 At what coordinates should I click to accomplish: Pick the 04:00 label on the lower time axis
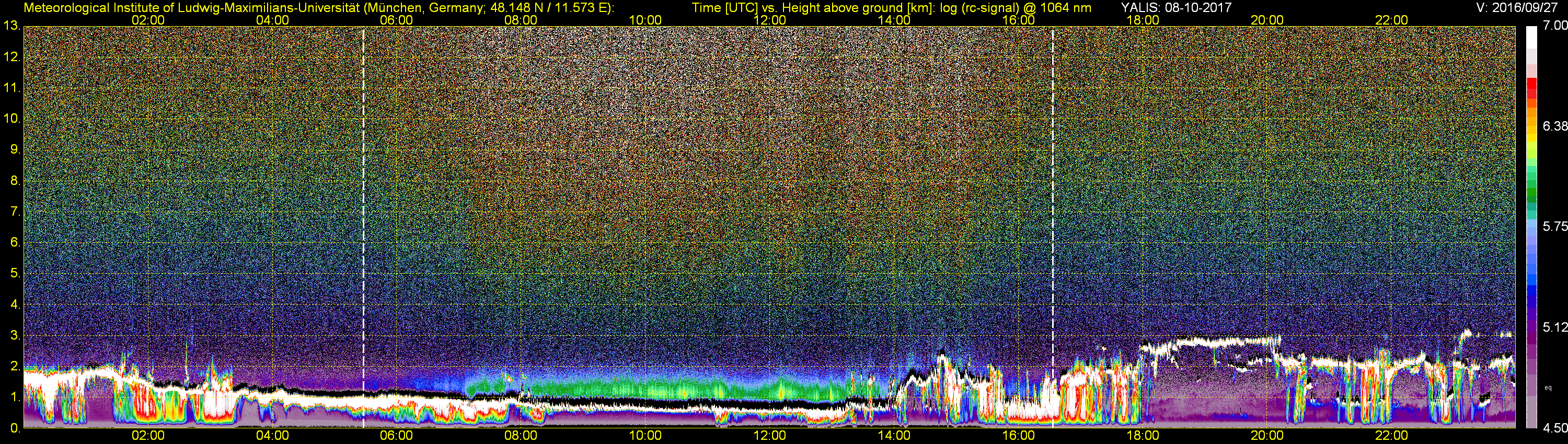click(272, 436)
